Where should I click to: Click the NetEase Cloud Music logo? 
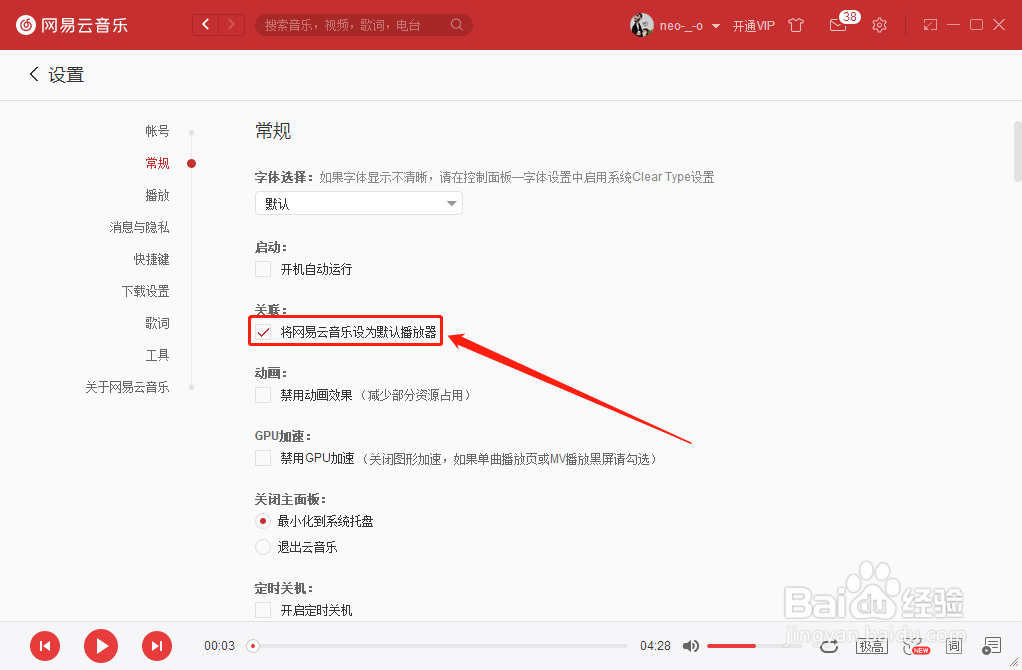[x=72, y=25]
